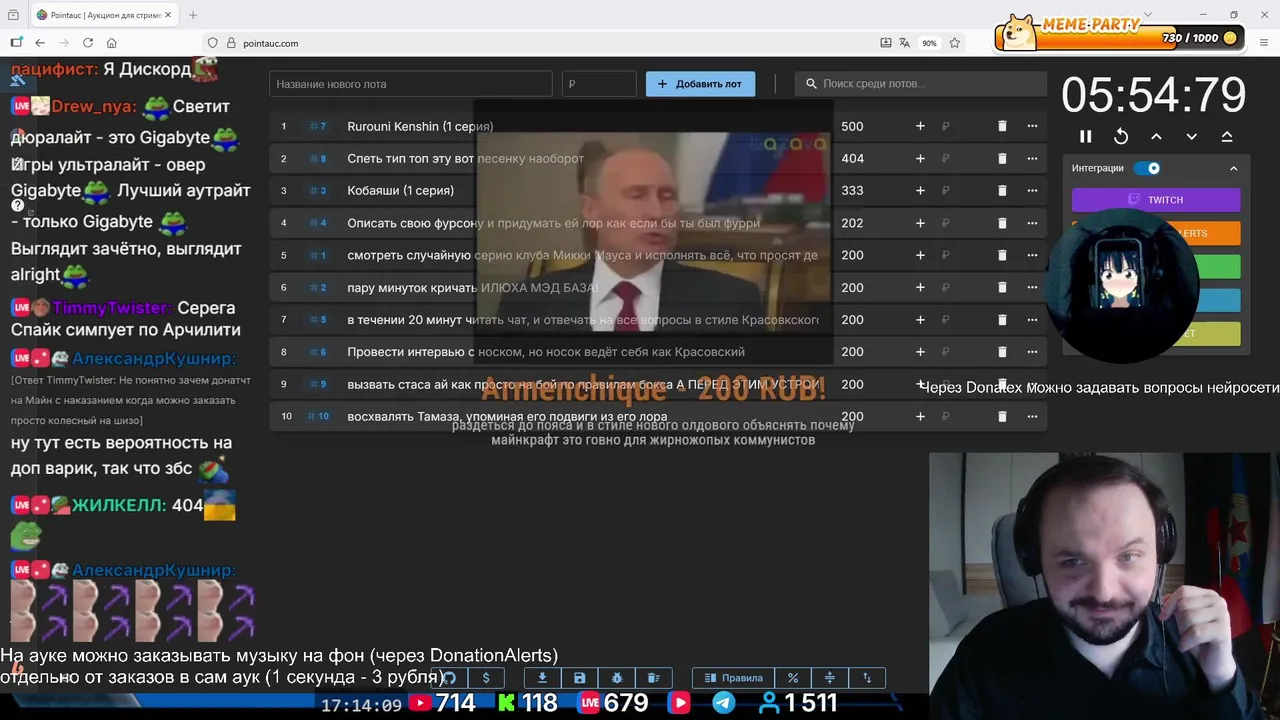Click the Провести интервью с носком lot name

click(546, 352)
